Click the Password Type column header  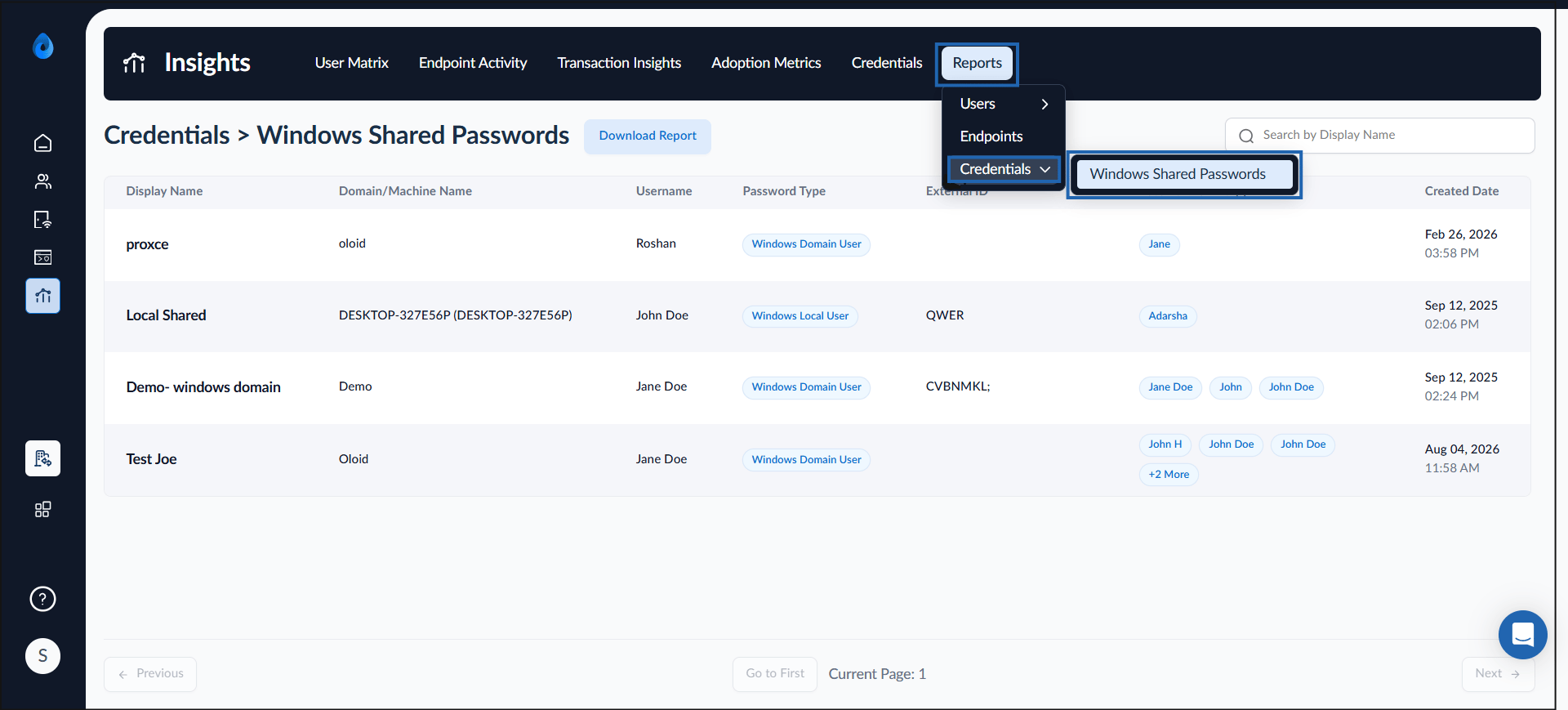point(784,191)
